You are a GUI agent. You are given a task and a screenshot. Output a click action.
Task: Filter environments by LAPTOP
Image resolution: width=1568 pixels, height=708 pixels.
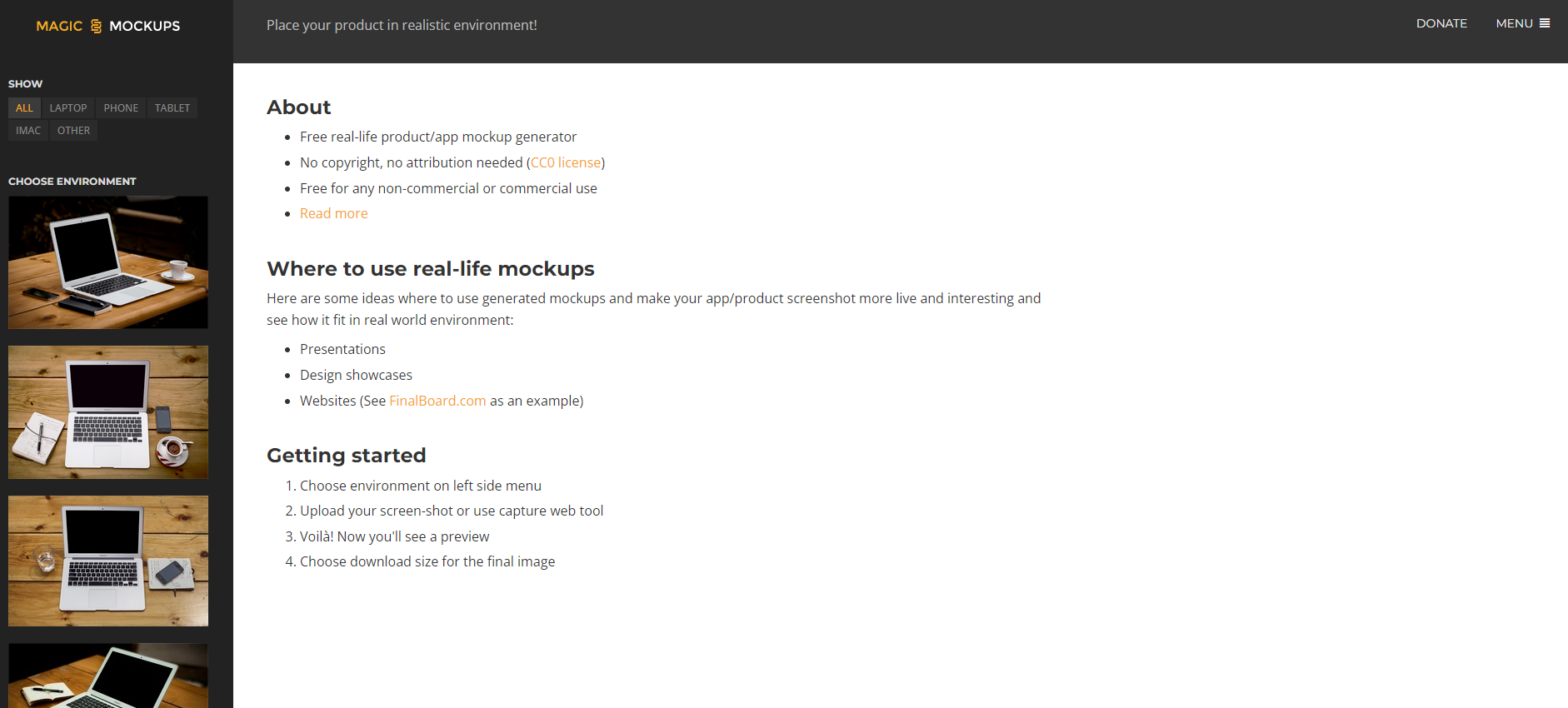pos(68,108)
